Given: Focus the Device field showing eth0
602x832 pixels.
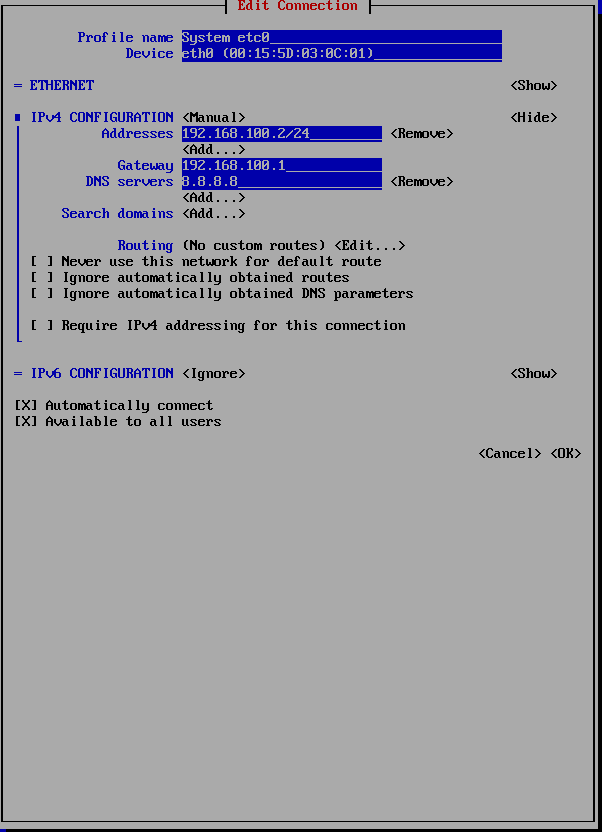Looking at the screenshot, I should pyautogui.click(x=342, y=54).
